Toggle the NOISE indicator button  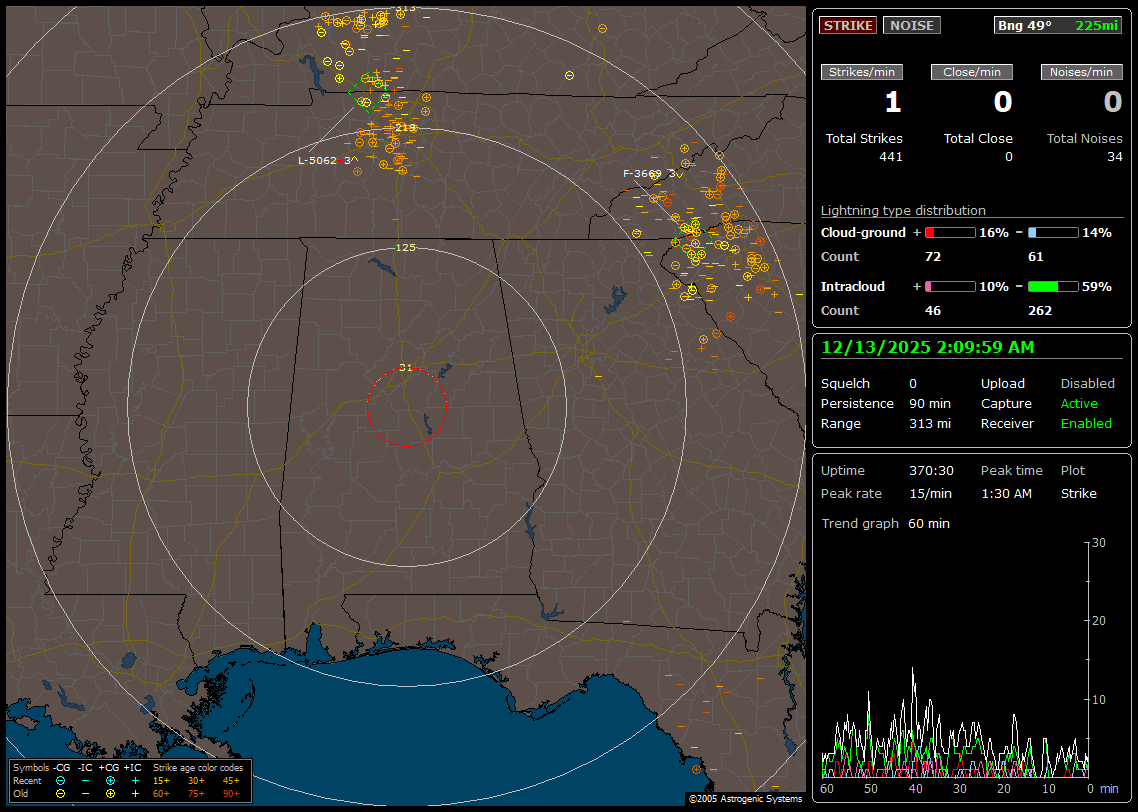[911, 26]
